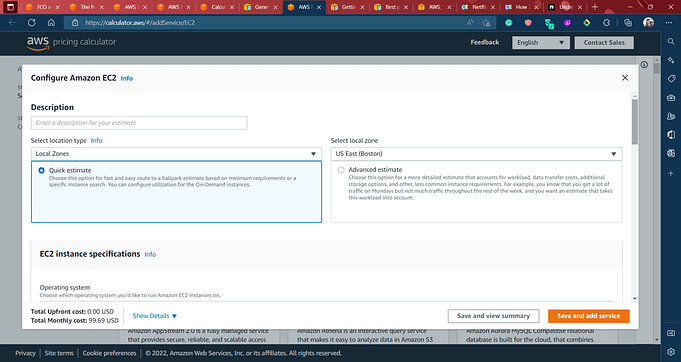Click the dialog scrollbar down arrow
This screenshot has width=681, height=362.
click(635, 299)
